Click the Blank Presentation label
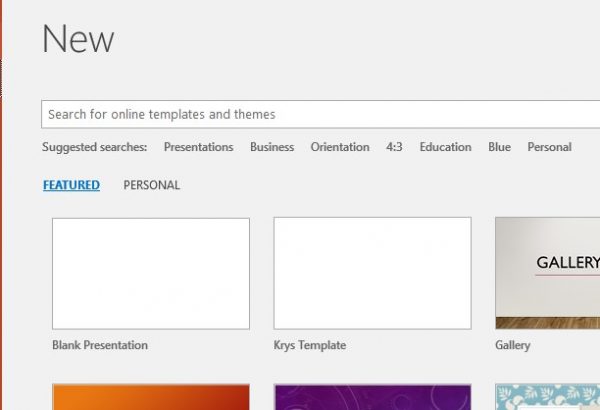 tap(100, 345)
